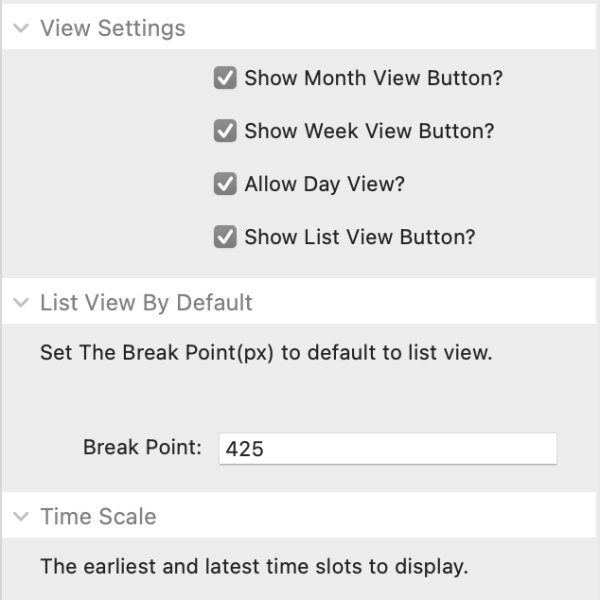Collapse the Time Scale section chevron
The width and height of the screenshot is (600, 600).
21,517
